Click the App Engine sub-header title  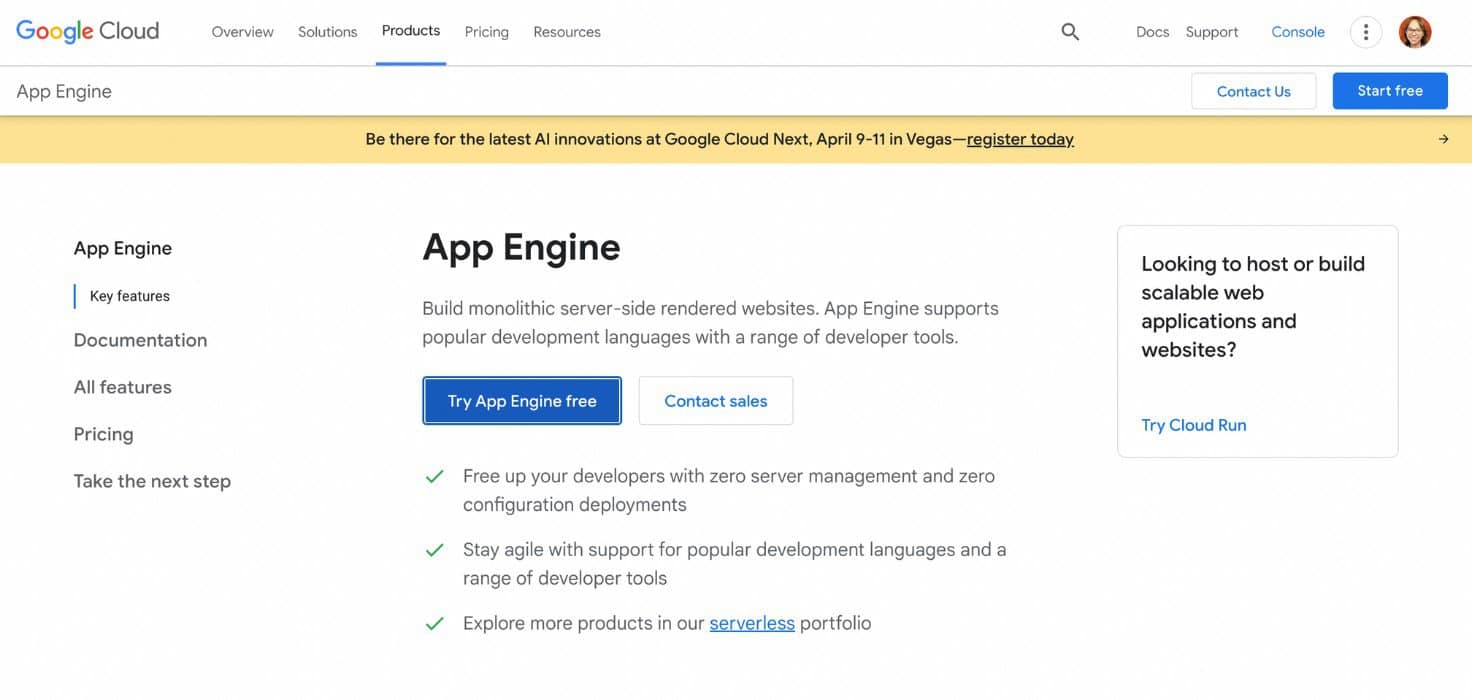pyautogui.click(x=64, y=91)
